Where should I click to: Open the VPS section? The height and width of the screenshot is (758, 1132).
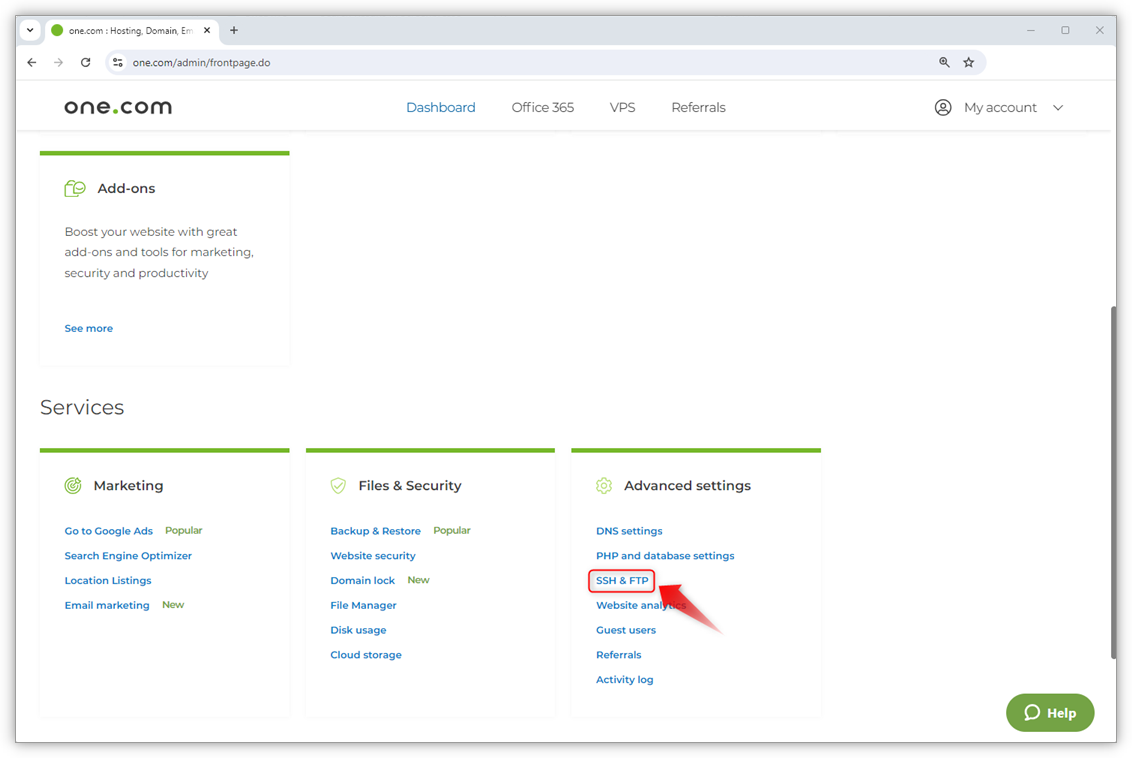coord(622,107)
